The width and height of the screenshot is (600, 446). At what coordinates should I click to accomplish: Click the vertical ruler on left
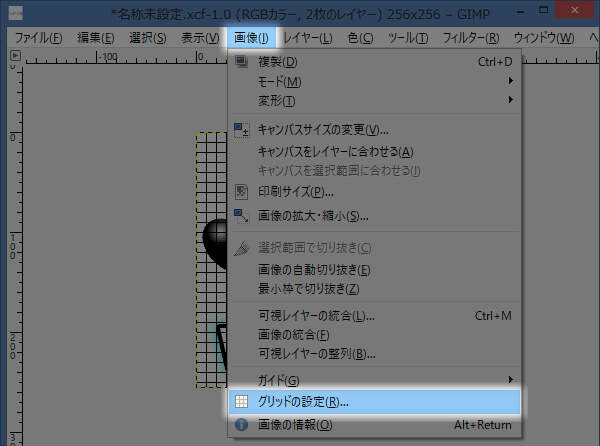[x=15, y=254]
